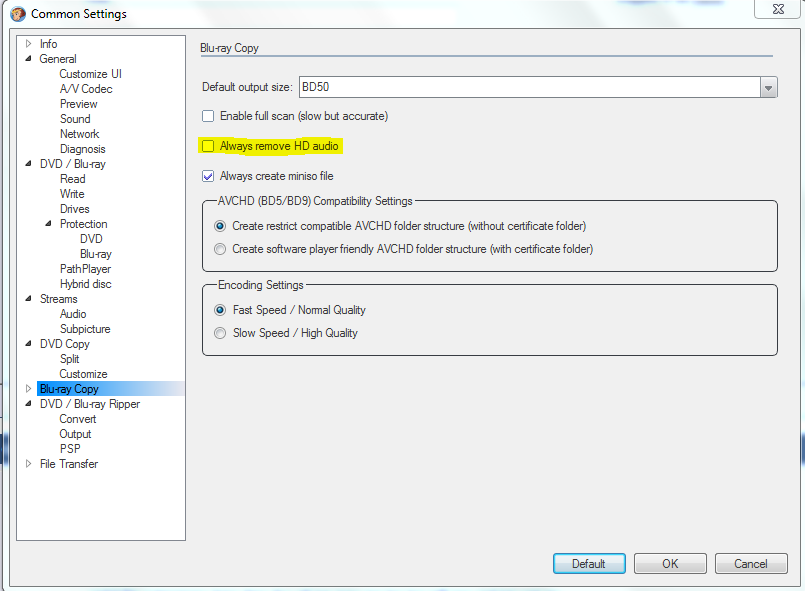Confirm settings with OK button
Image resolution: width=805 pixels, height=591 pixels.
pyautogui.click(x=670, y=564)
